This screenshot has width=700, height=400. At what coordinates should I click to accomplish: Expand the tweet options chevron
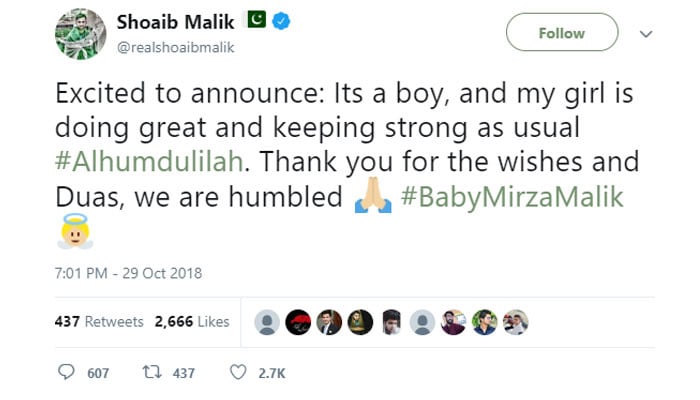tap(646, 34)
